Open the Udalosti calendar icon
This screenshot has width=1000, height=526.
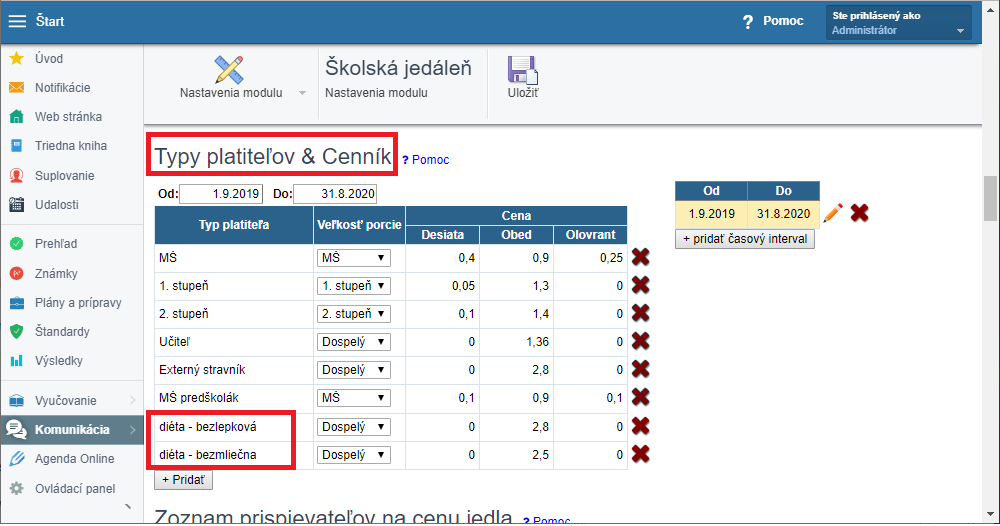pyautogui.click(x=17, y=205)
